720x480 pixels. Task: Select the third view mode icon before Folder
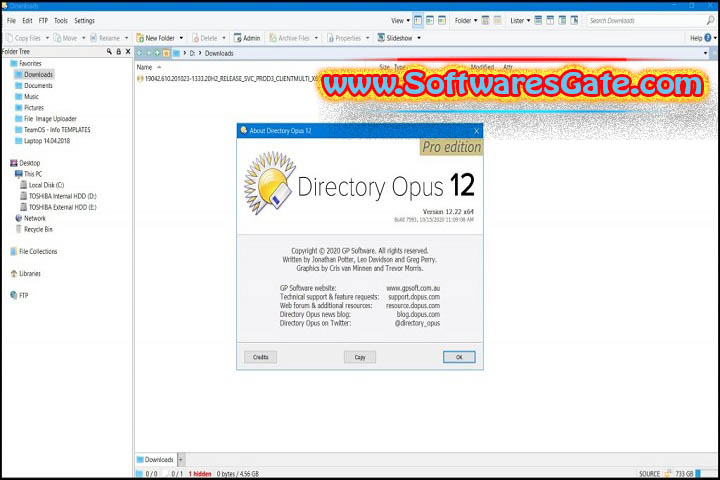click(x=442, y=21)
